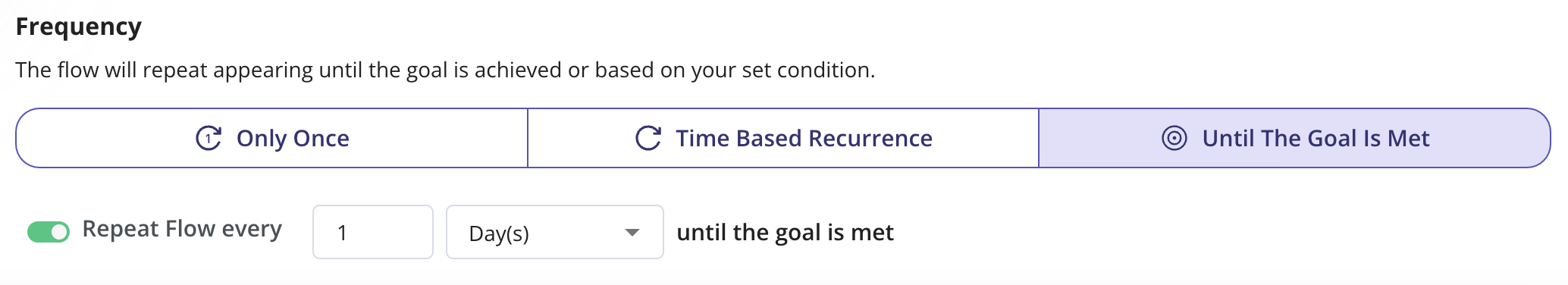Click the Frequency section heading

tap(79, 27)
